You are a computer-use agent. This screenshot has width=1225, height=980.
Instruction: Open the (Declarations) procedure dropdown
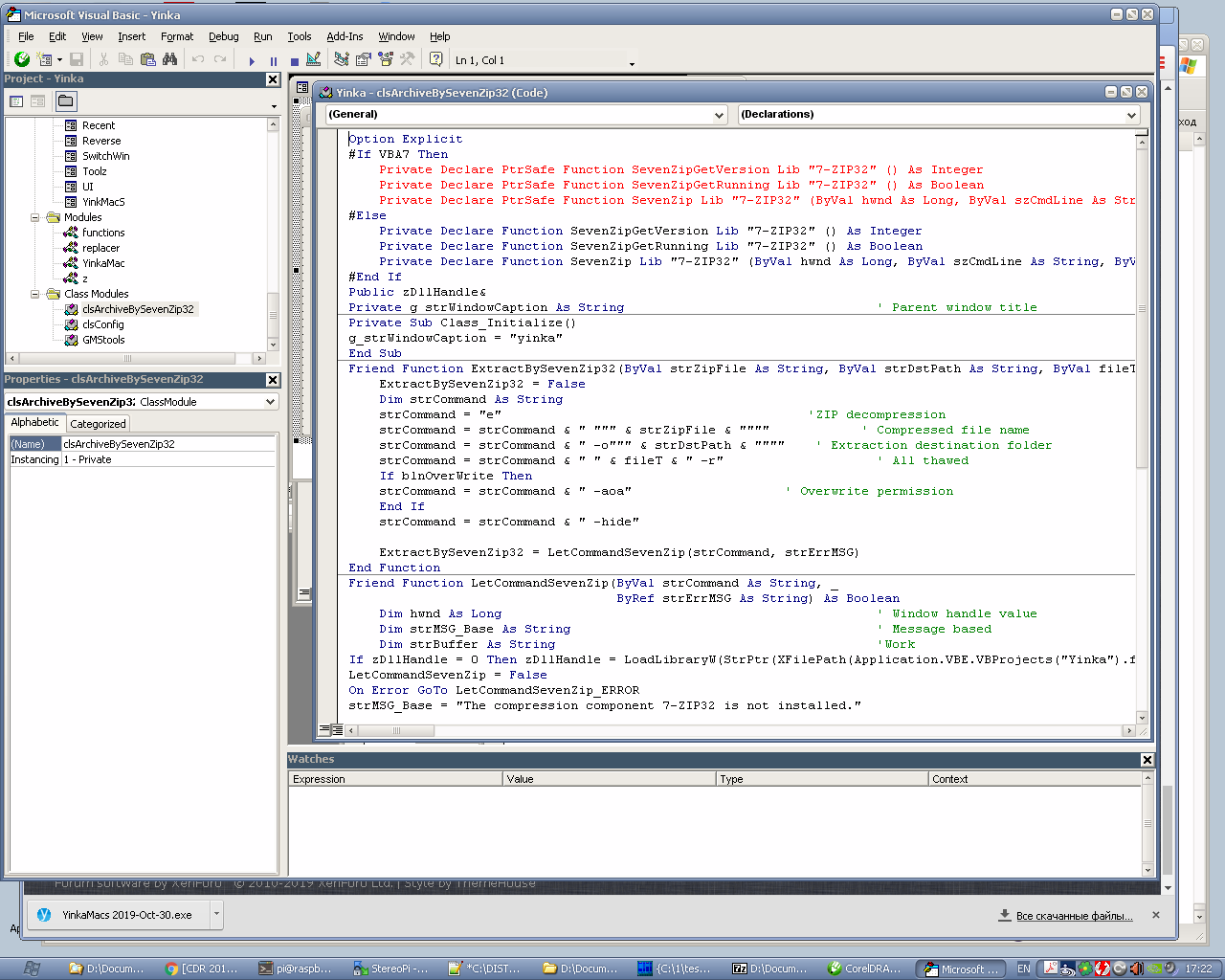(x=1131, y=115)
